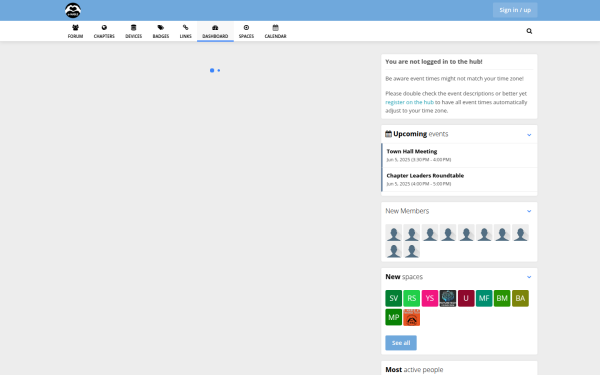Open the Calendar page
The width and height of the screenshot is (600, 375).
276,31
